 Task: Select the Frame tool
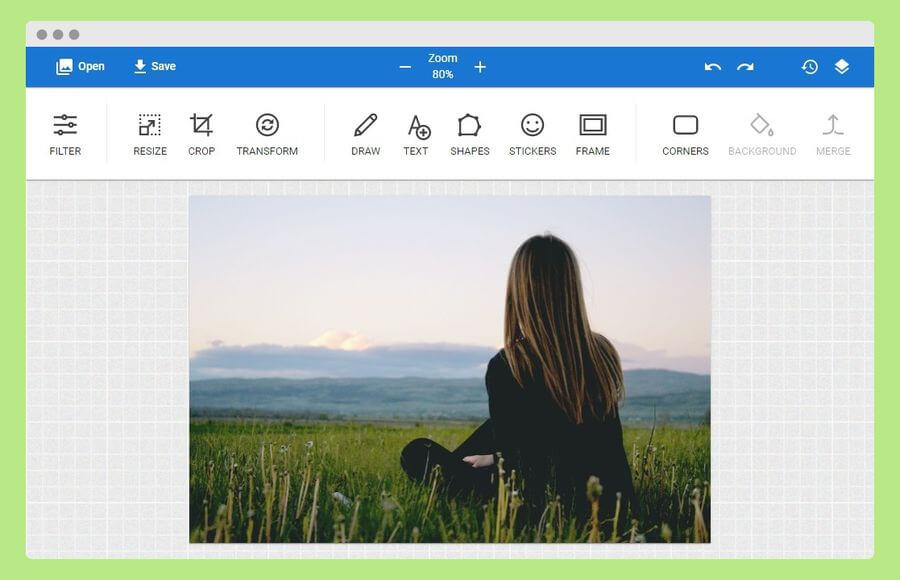(593, 135)
